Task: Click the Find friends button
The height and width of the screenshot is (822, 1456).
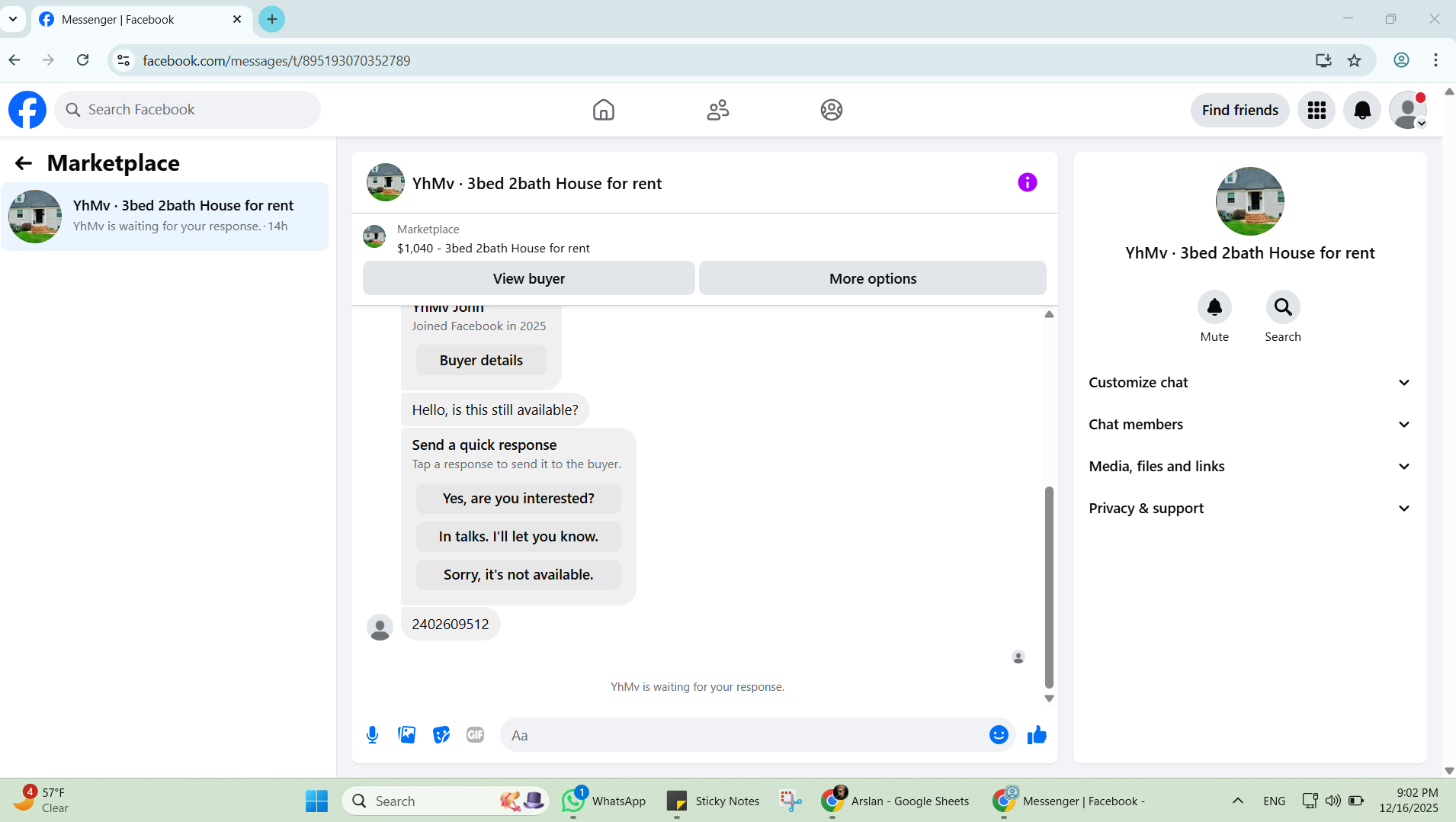Action: click(x=1240, y=110)
